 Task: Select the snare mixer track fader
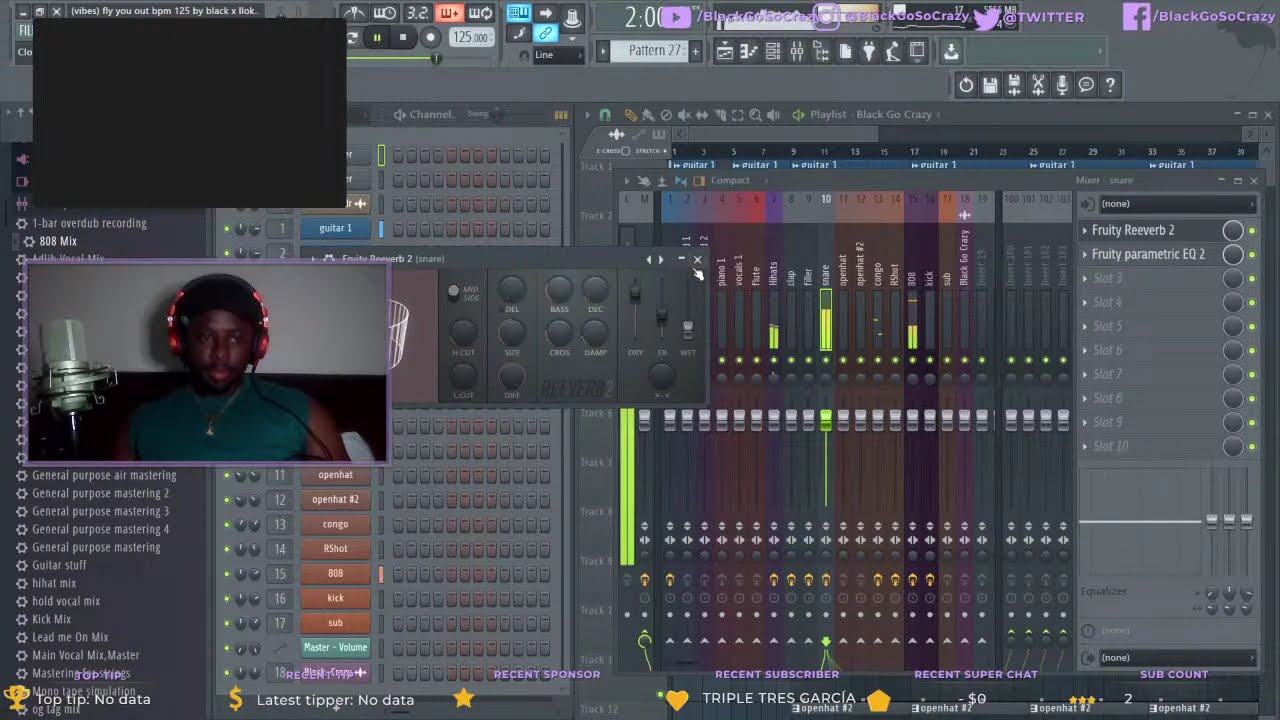tap(826, 421)
